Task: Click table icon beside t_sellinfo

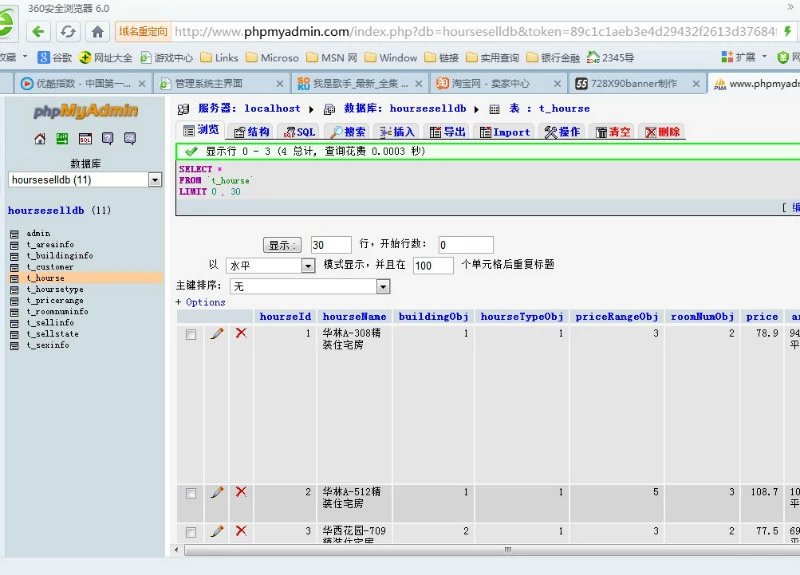Action: pos(15,323)
